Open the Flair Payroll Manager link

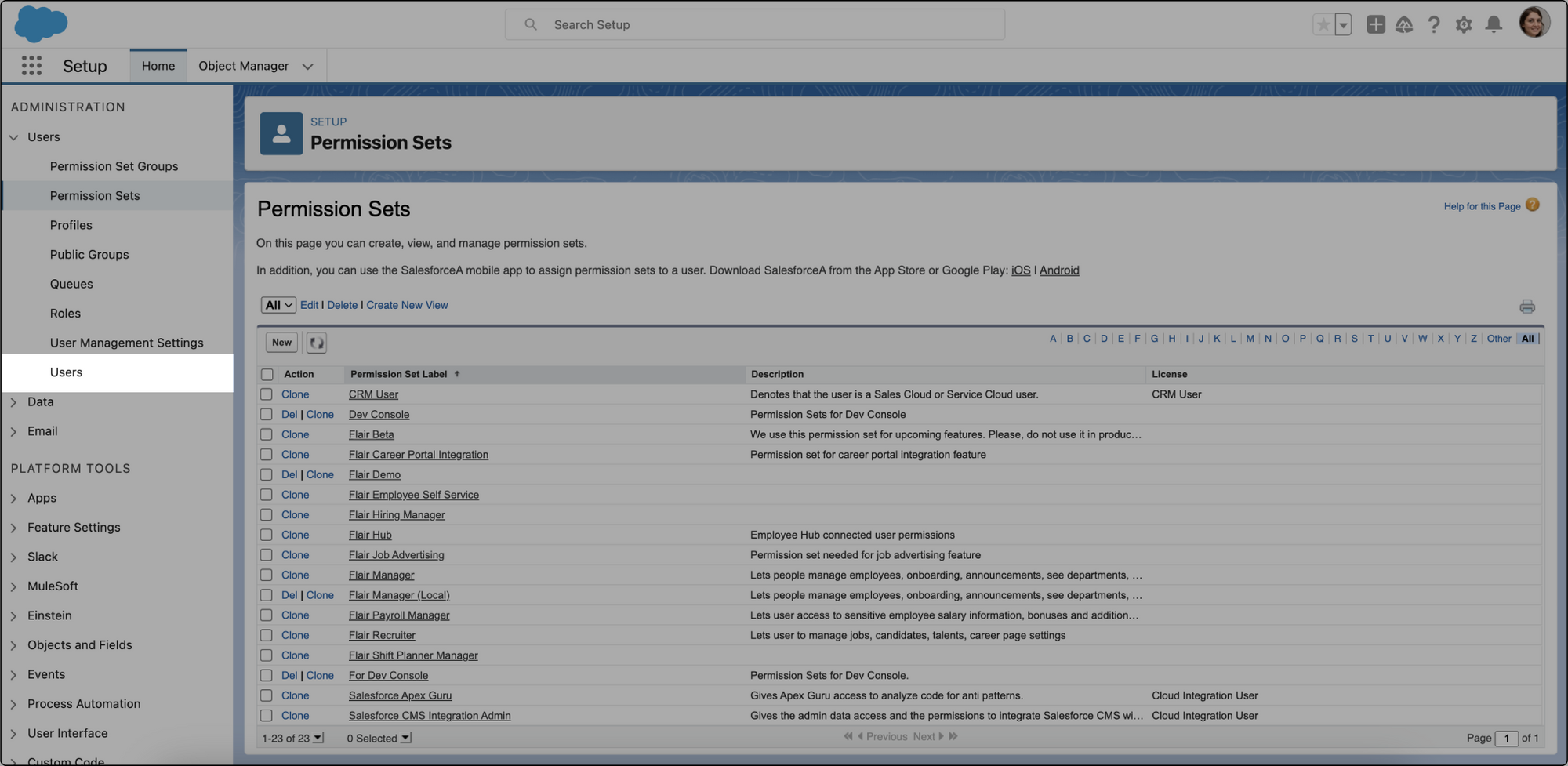tap(398, 615)
